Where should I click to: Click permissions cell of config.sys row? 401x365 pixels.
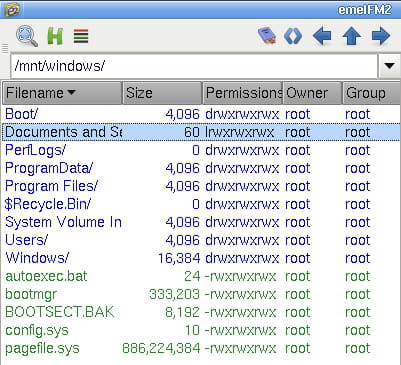pyautogui.click(x=240, y=330)
